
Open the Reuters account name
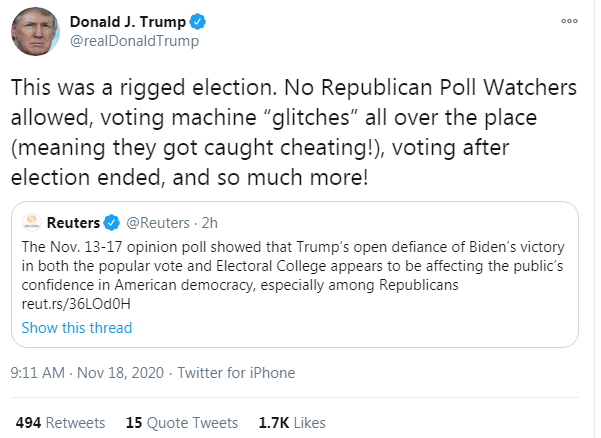(x=73, y=223)
